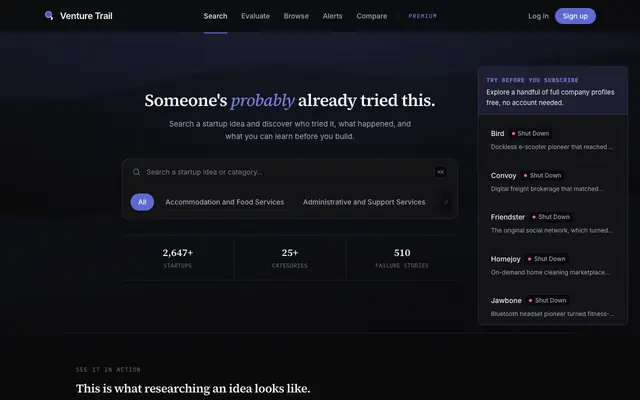Viewport: 640px width, 400px height.
Task: Click the Venture Trail brand name
Action: 86,16
